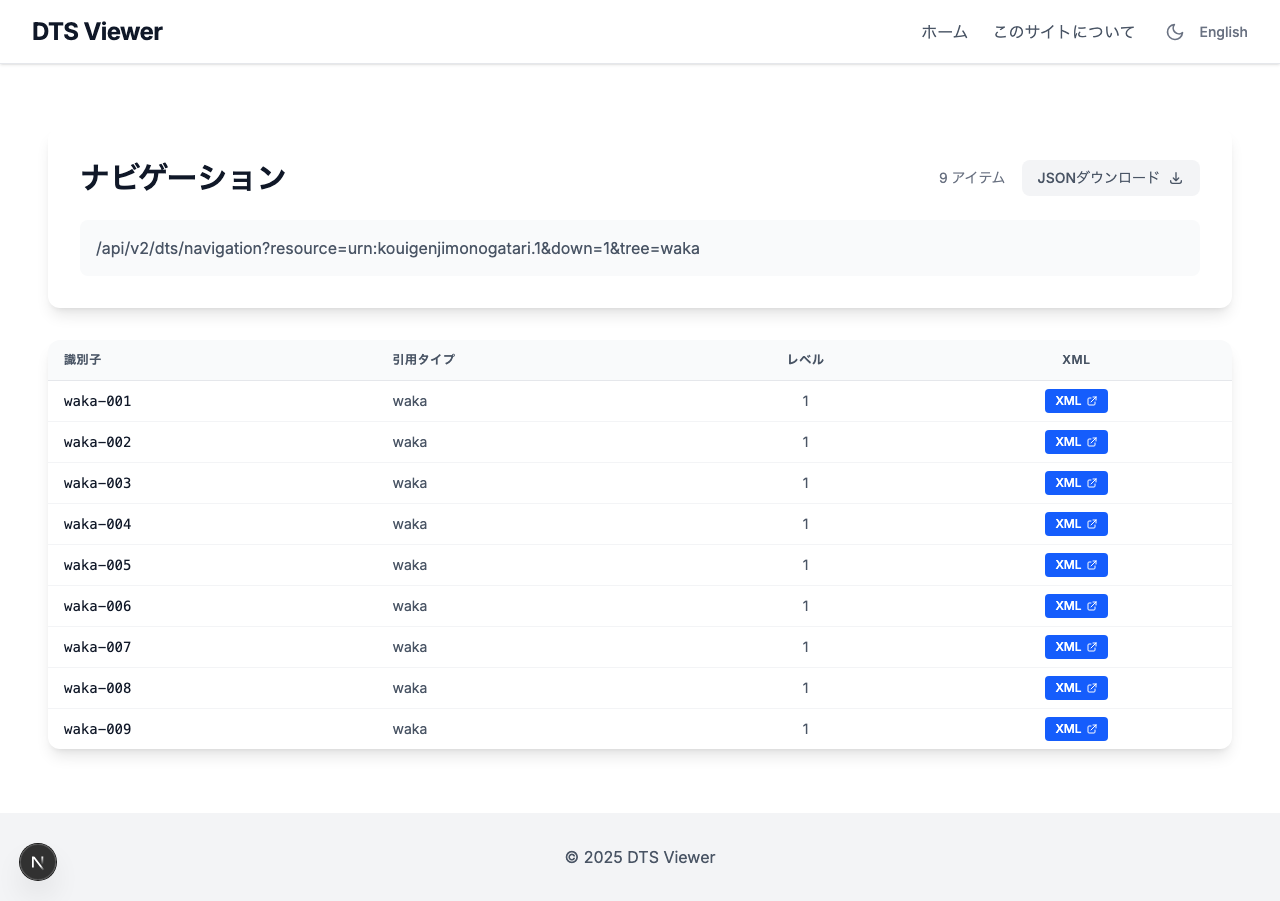The height and width of the screenshot is (901, 1280).
Task: Toggle dark mode with the moon icon
Action: click(x=1173, y=31)
